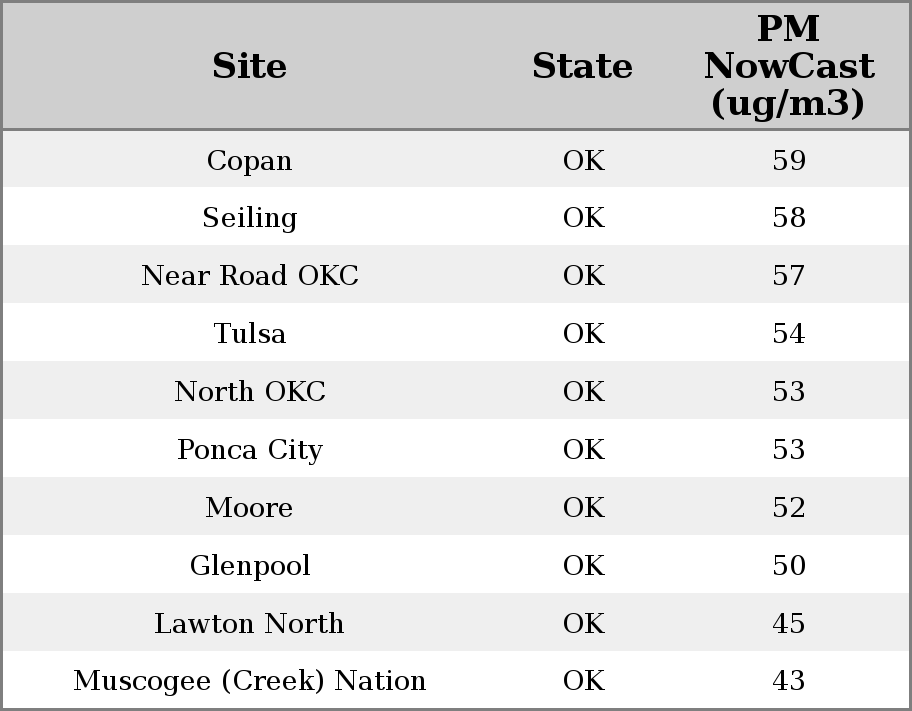Viewport: 912px width, 711px height.
Task: Select the Glenpool site cell
Action: click(x=249, y=566)
